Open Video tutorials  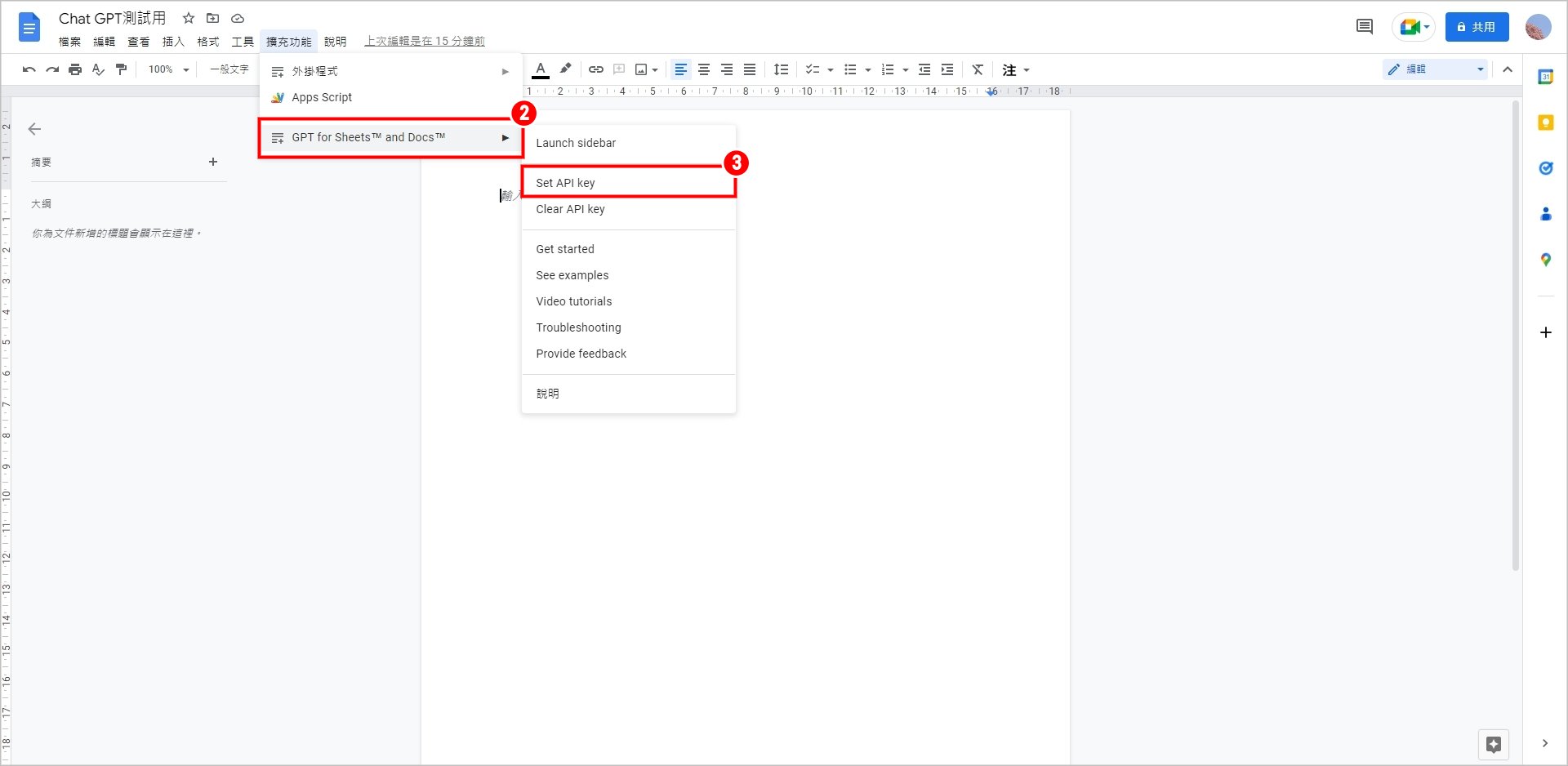(629, 301)
